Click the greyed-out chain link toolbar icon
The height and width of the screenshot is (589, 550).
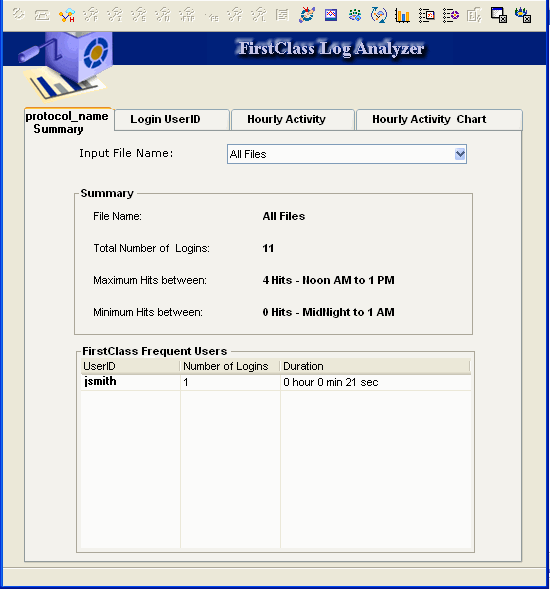tap(18, 14)
